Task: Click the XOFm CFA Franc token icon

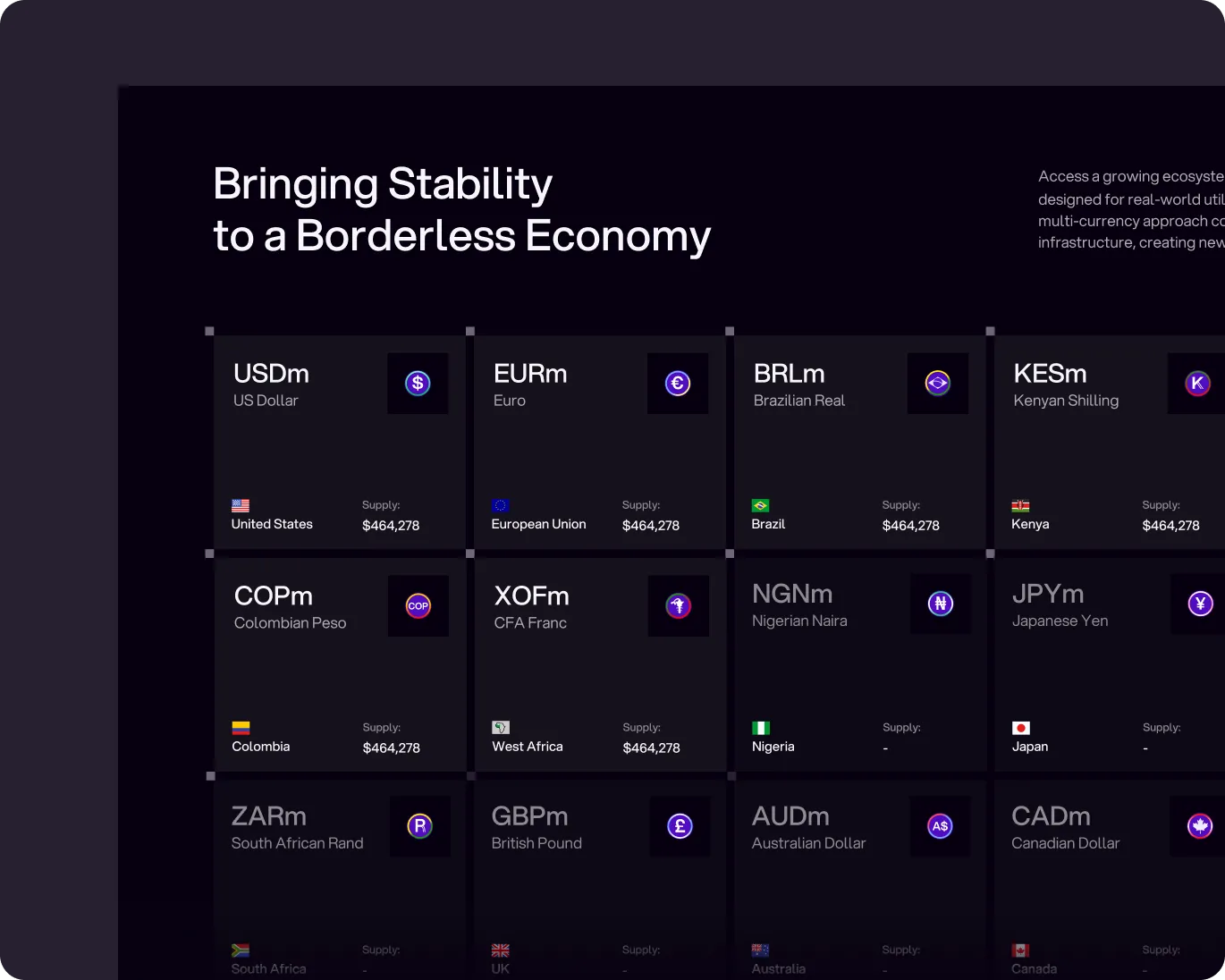Action: (x=678, y=605)
